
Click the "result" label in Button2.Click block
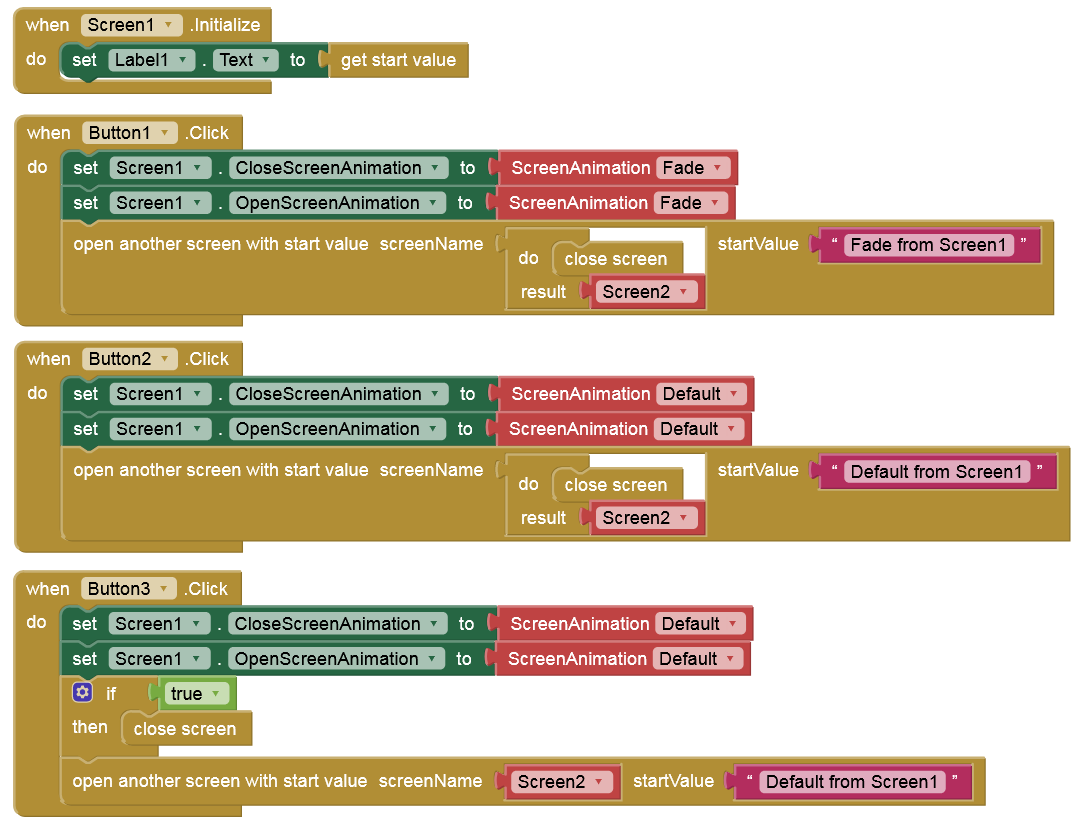543,518
